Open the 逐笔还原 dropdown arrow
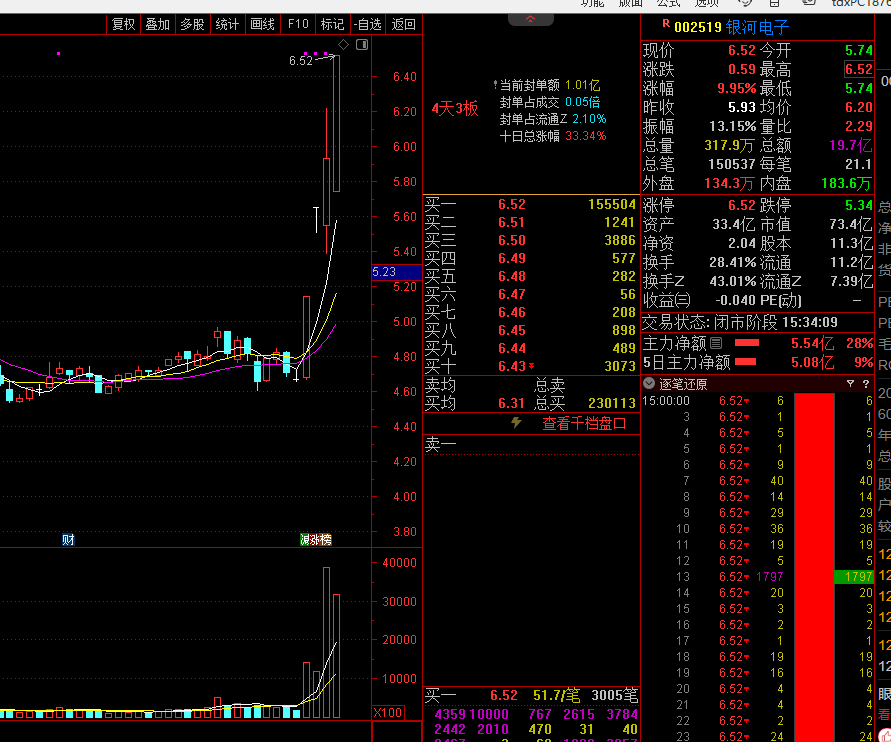Screen dimensions: 891x742 tap(648, 384)
